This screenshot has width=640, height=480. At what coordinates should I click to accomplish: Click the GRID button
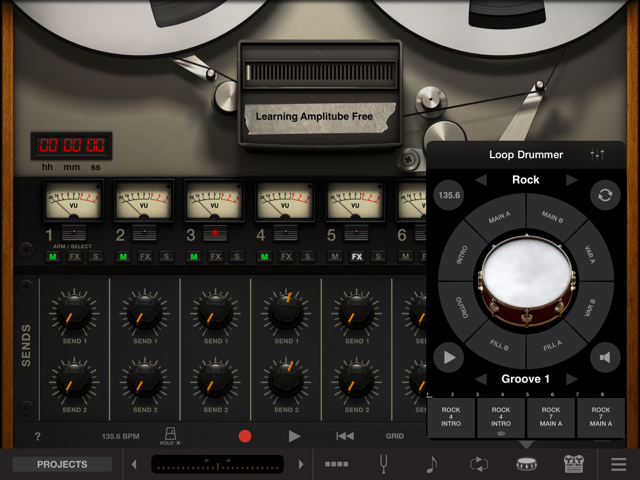395,436
